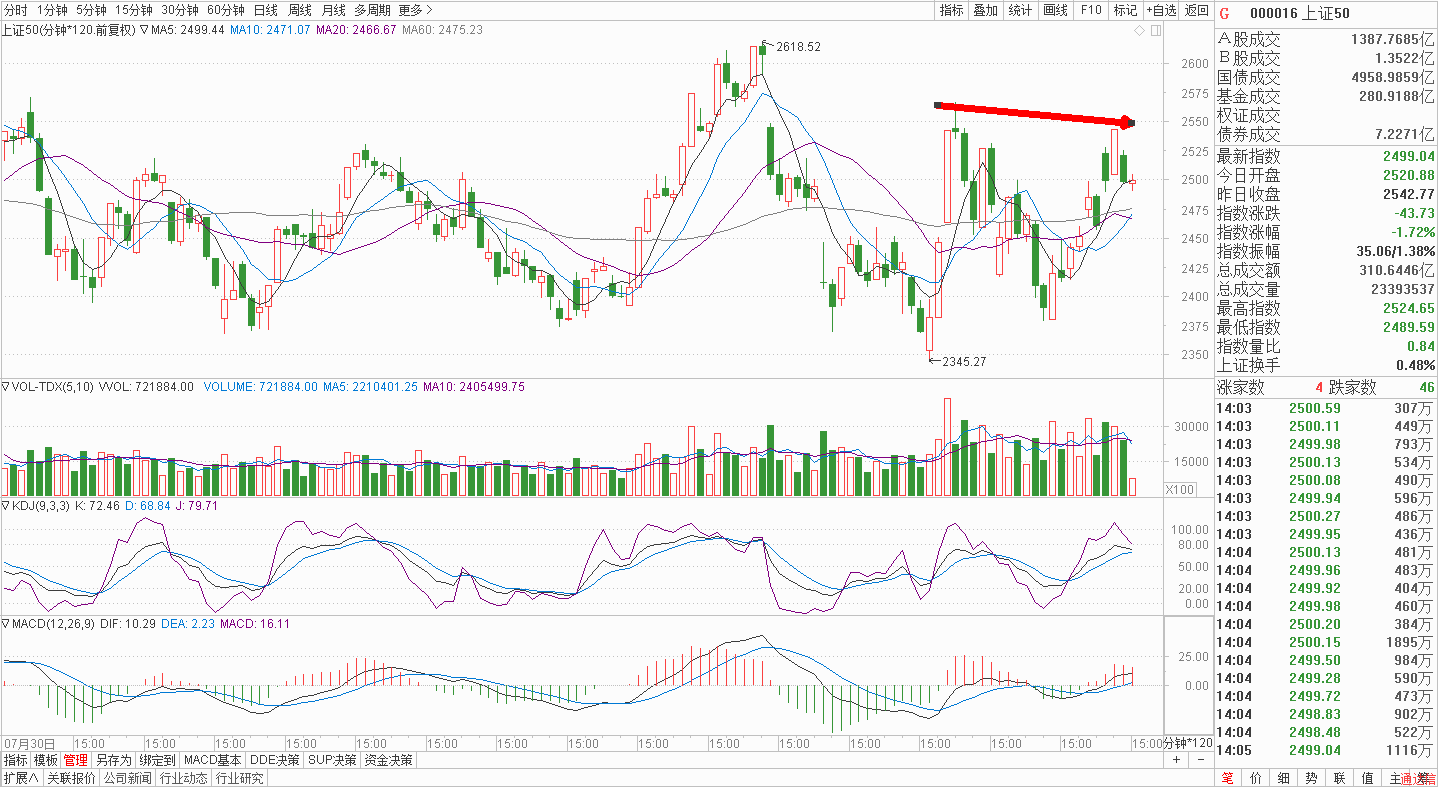Open the SUP决策 tab
Screen dimensions: 1438x787
click(332, 760)
